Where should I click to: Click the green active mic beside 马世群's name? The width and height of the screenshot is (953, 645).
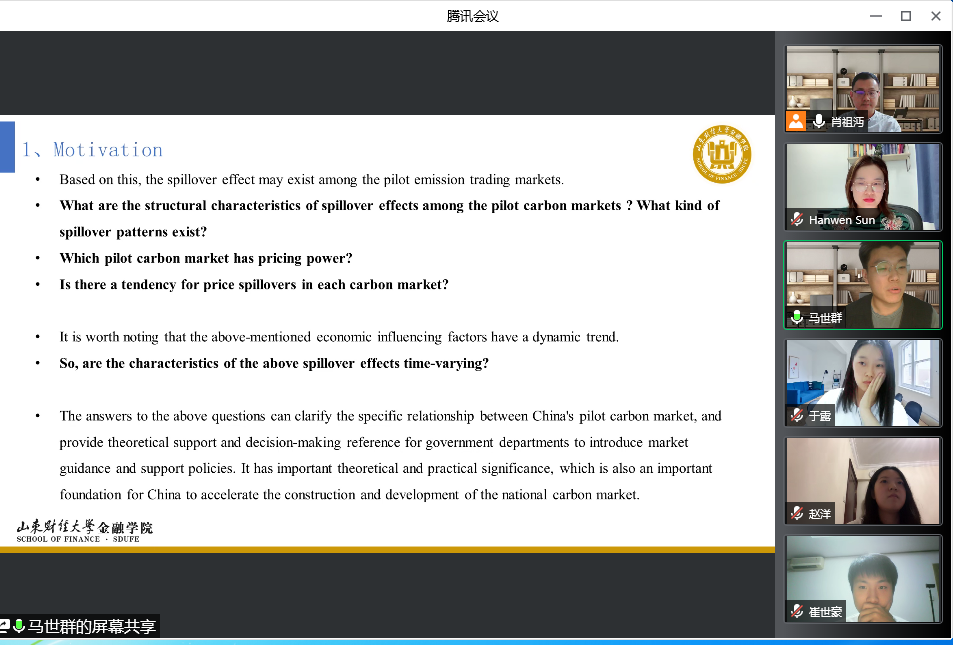tap(797, 318)
